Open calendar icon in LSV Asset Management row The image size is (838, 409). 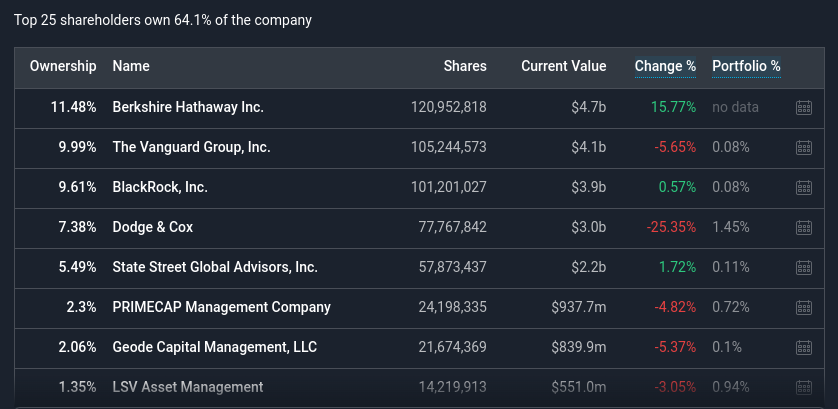point(804,387)
